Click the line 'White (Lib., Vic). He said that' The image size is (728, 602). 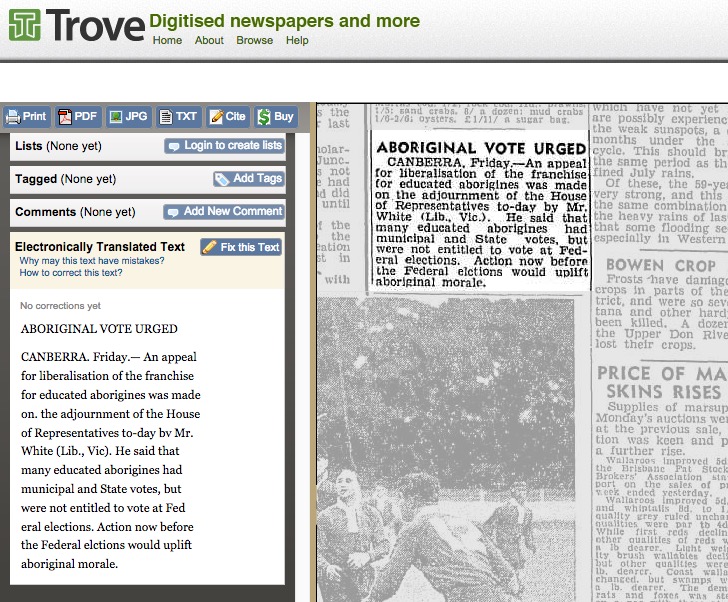click(100, 451)
